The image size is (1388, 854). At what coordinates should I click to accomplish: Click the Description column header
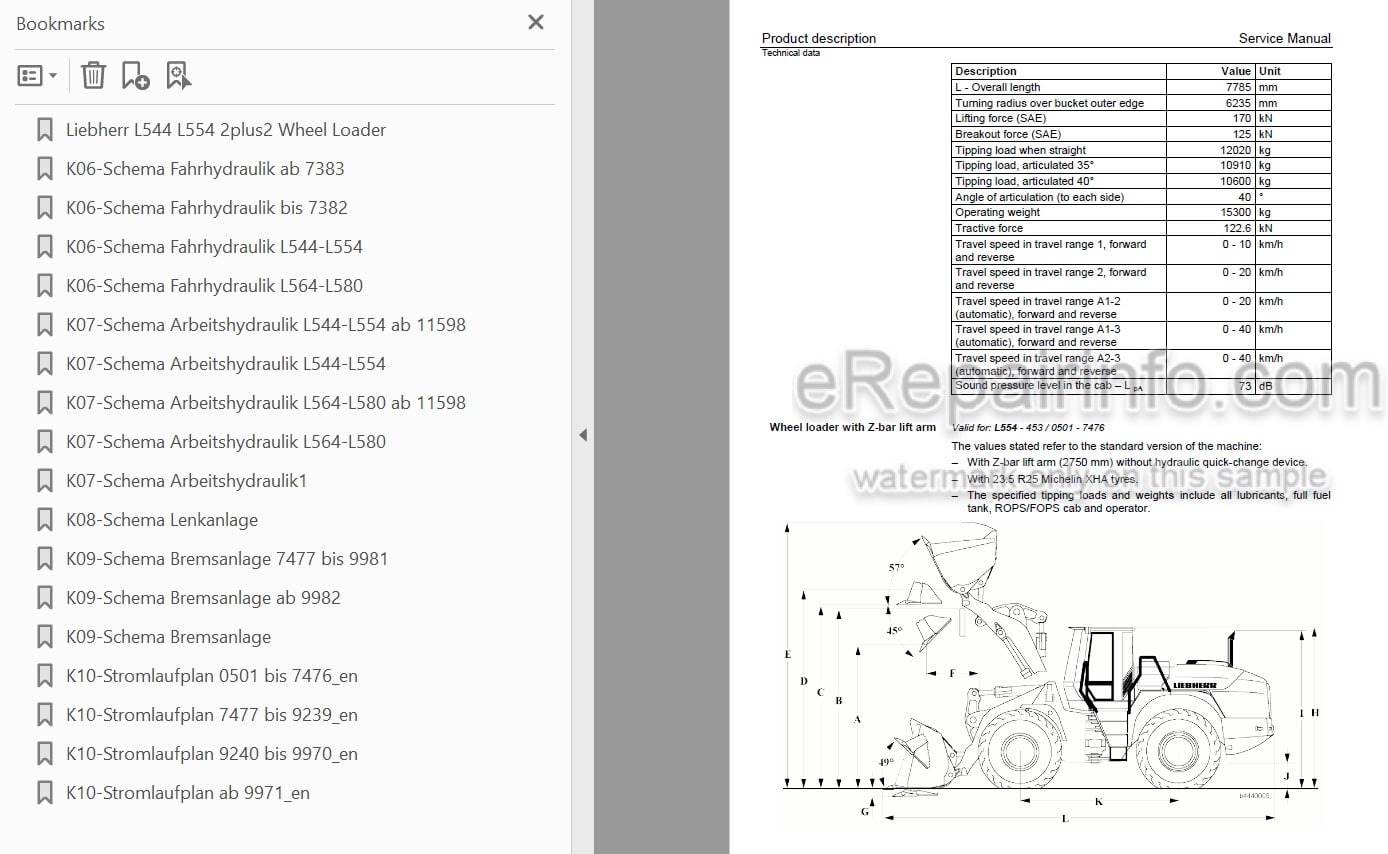(x=985, y=71)
